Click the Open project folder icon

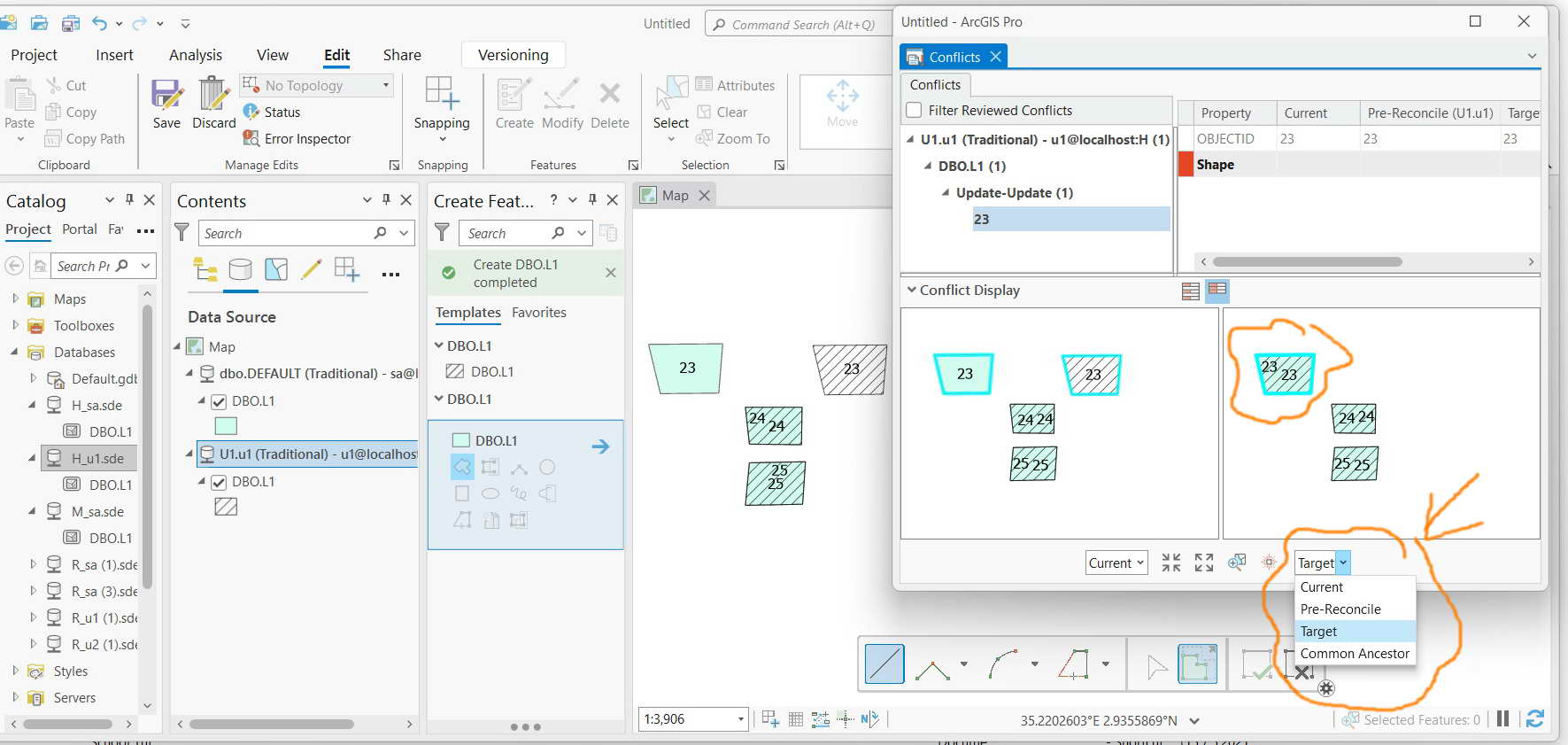pos(39,23)
